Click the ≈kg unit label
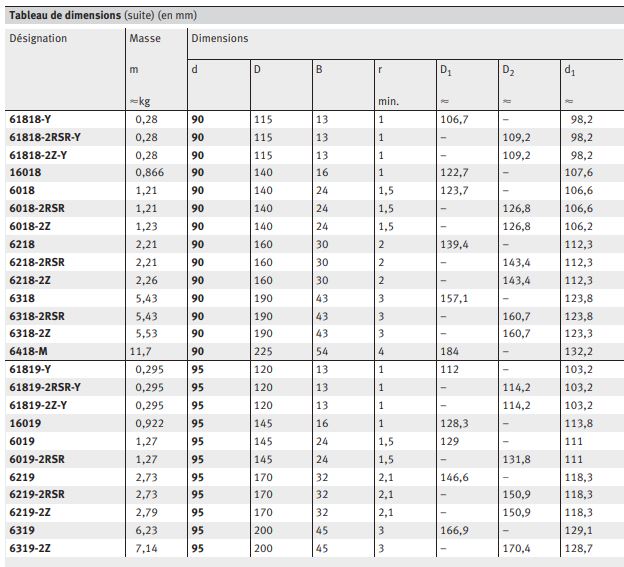The image size is (624, 567). (140, 102)
